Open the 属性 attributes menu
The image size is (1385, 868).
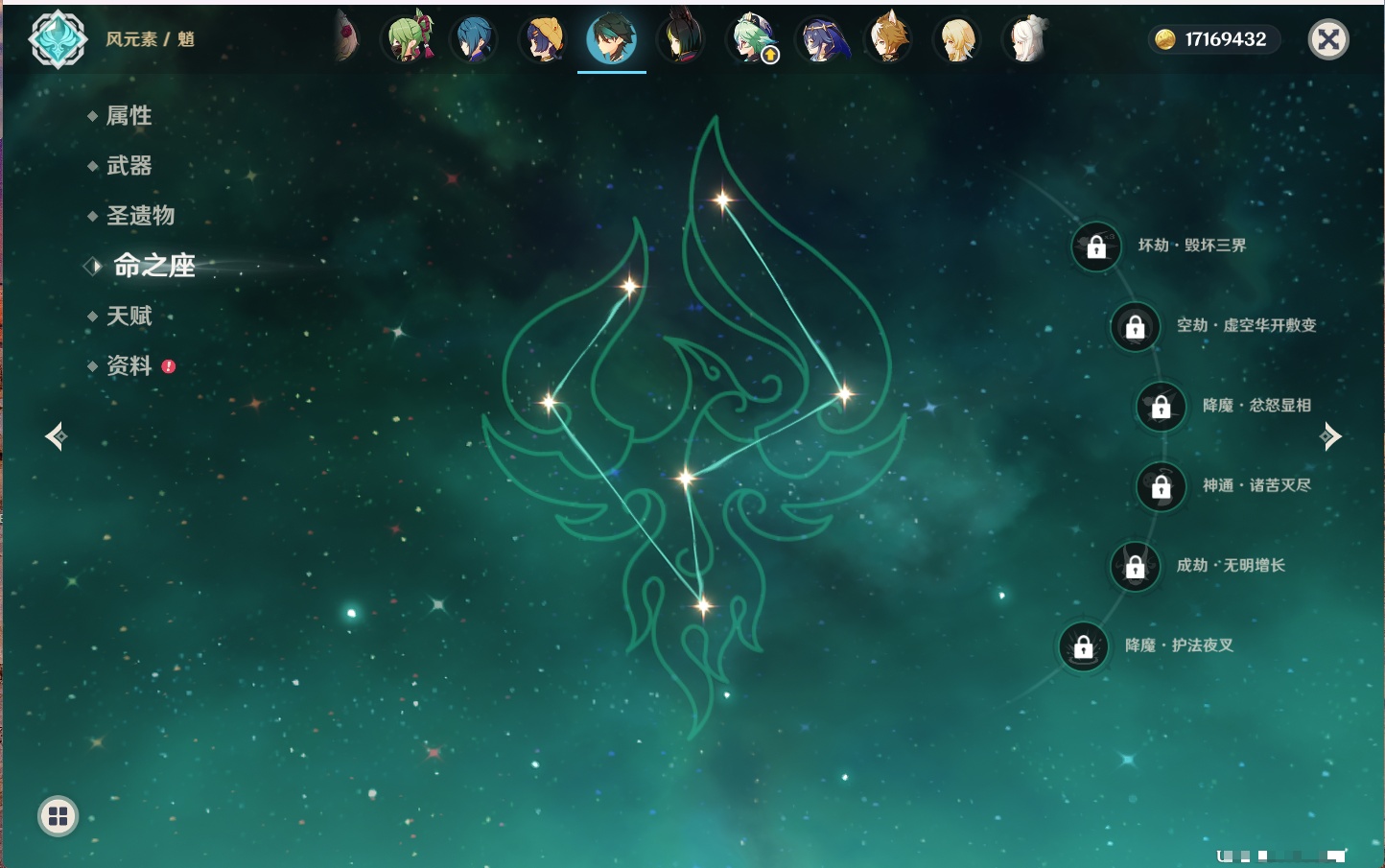[129, 116]
